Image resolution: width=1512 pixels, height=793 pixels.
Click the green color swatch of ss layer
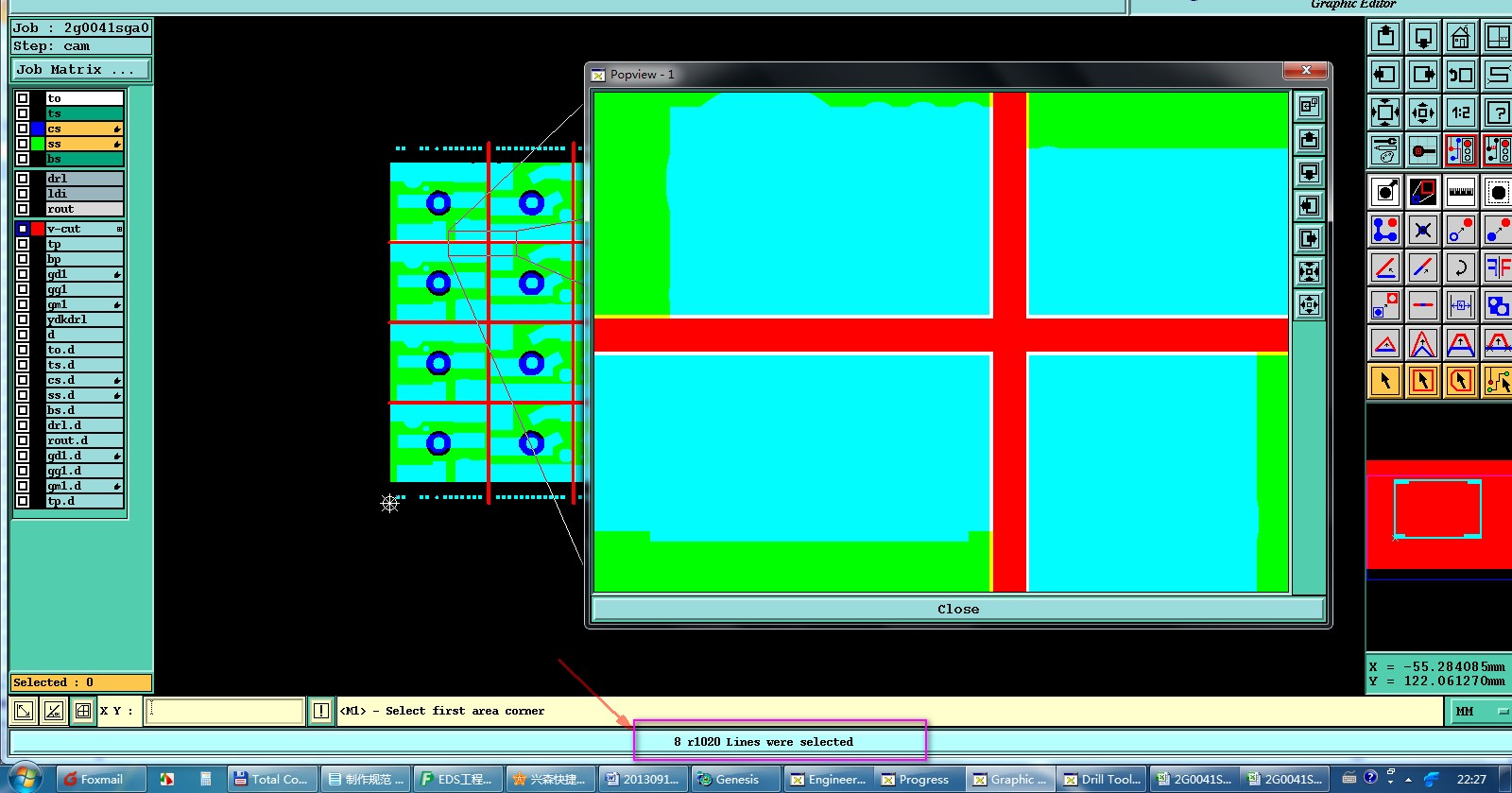tap(38, 144)
